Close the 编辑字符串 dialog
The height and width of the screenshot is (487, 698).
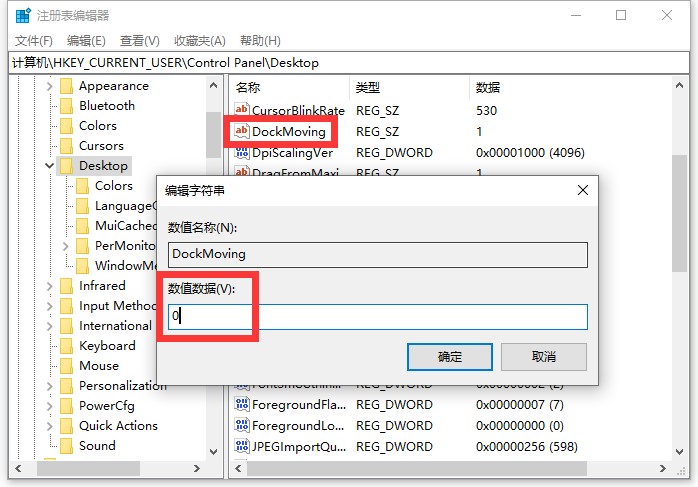tap(583, 191)
